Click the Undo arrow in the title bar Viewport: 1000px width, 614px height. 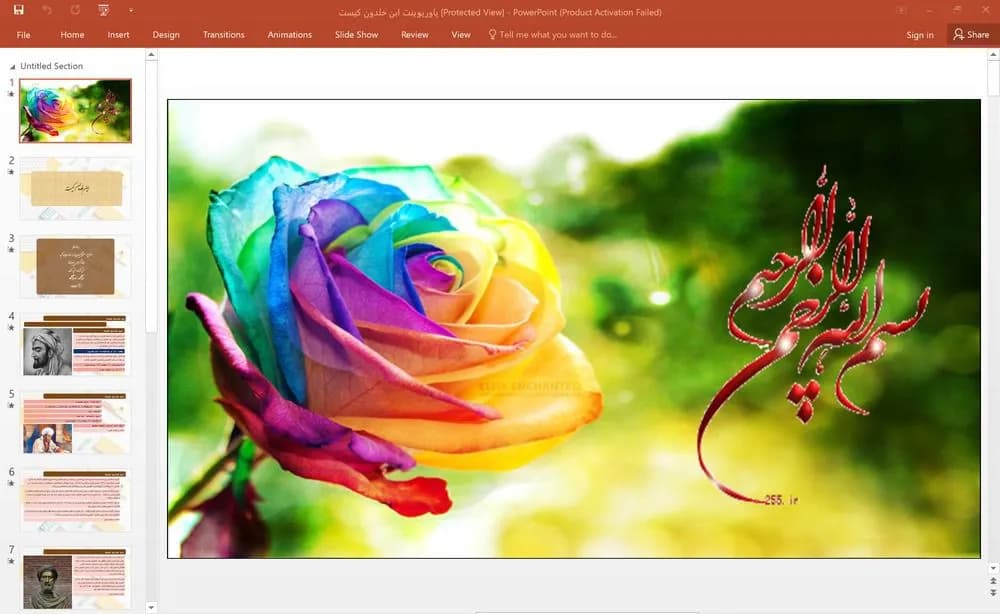pos(47,10)
